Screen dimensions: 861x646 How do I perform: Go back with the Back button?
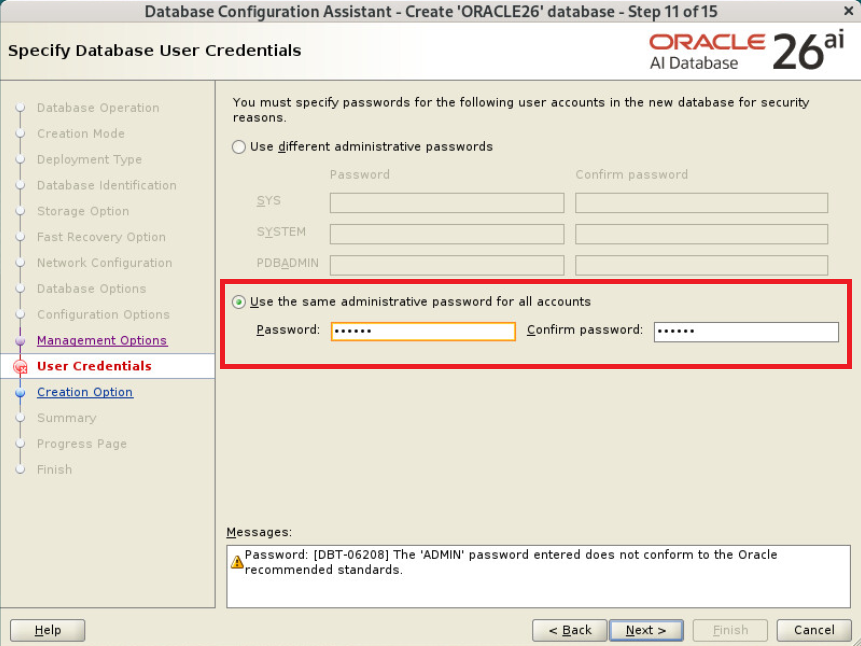click(569, 630)
